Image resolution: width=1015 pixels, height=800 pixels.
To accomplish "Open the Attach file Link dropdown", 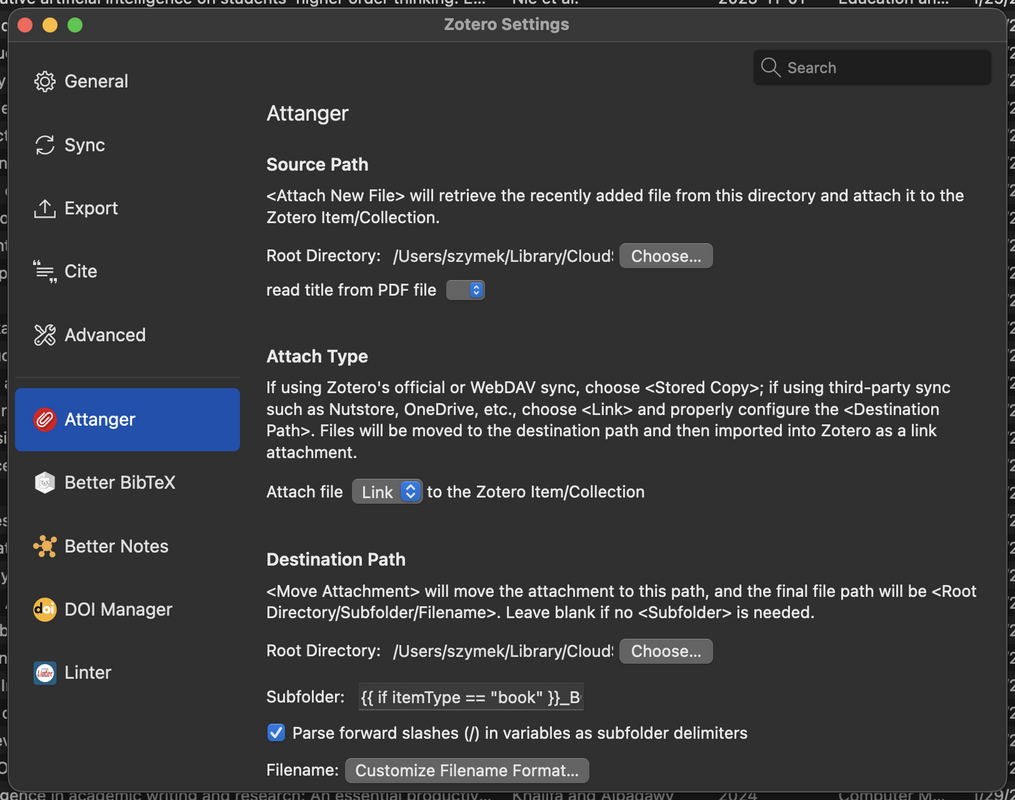I will pos(387,491).
